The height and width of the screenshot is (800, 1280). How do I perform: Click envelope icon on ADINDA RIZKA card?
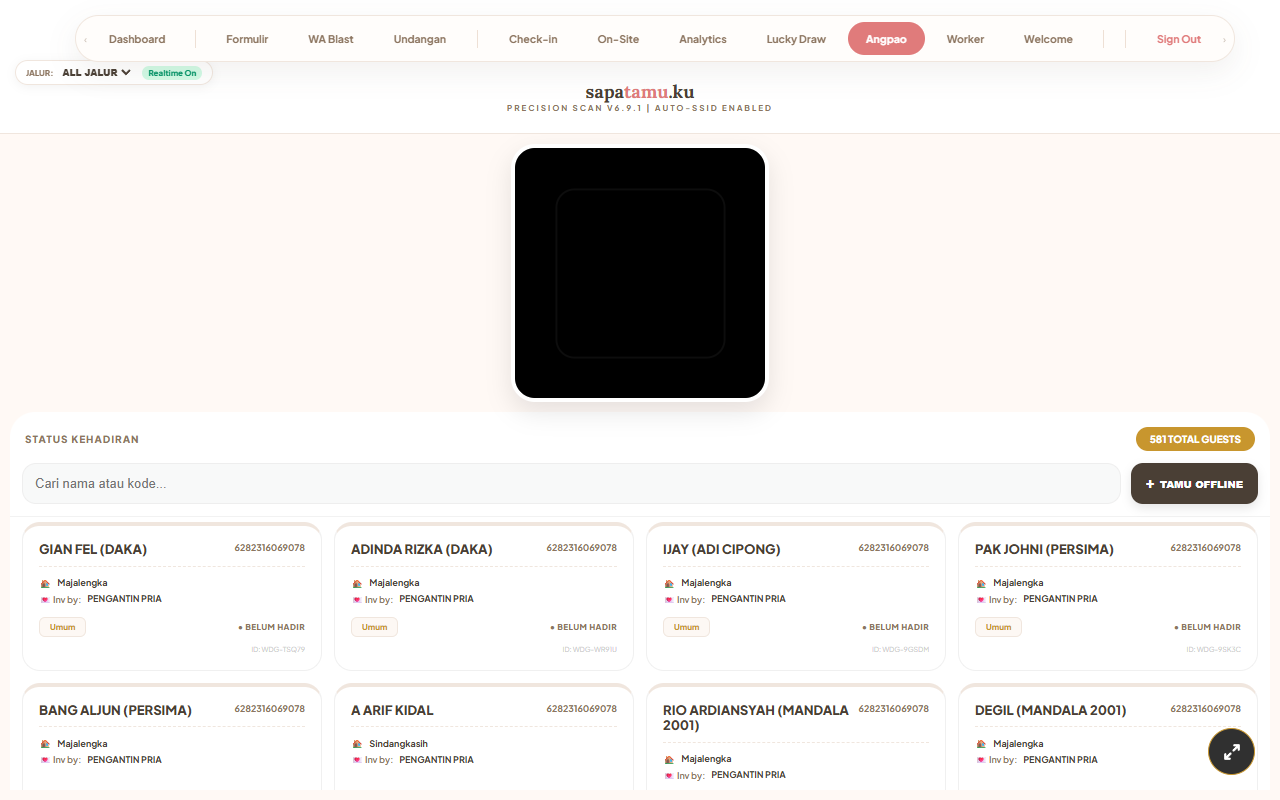(x=357, y=600)
